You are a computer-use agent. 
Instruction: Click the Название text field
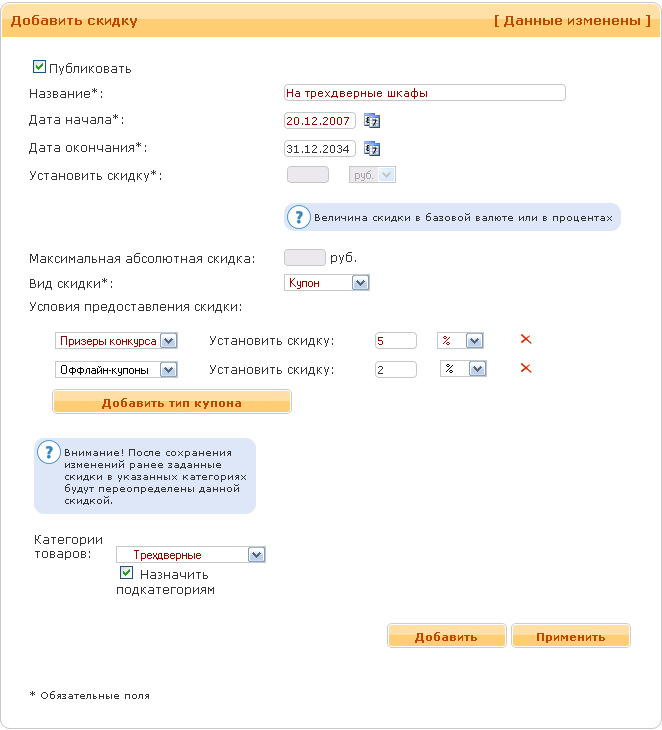pos(425,93)
